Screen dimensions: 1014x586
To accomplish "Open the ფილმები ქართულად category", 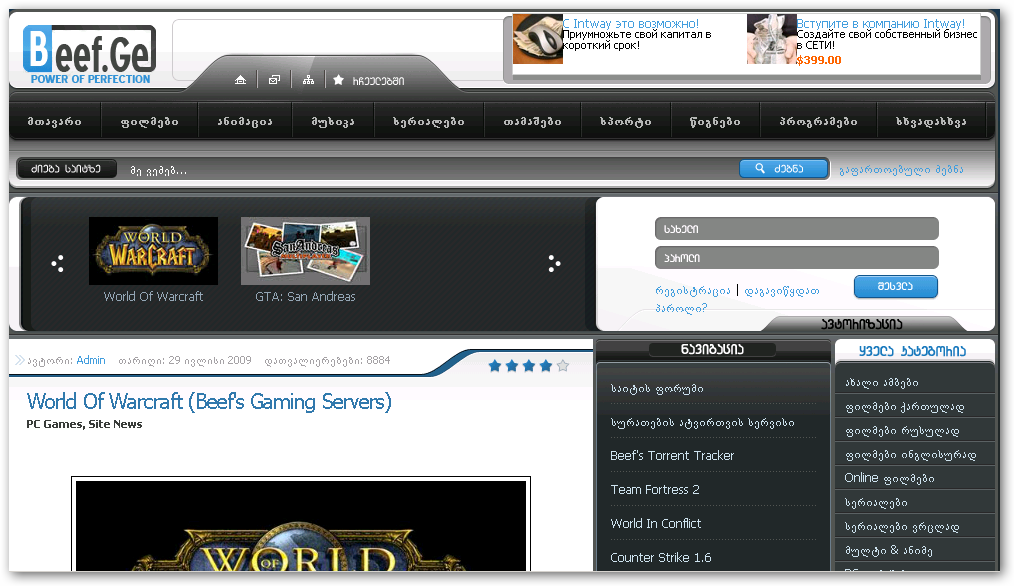I will pos(904,406).
